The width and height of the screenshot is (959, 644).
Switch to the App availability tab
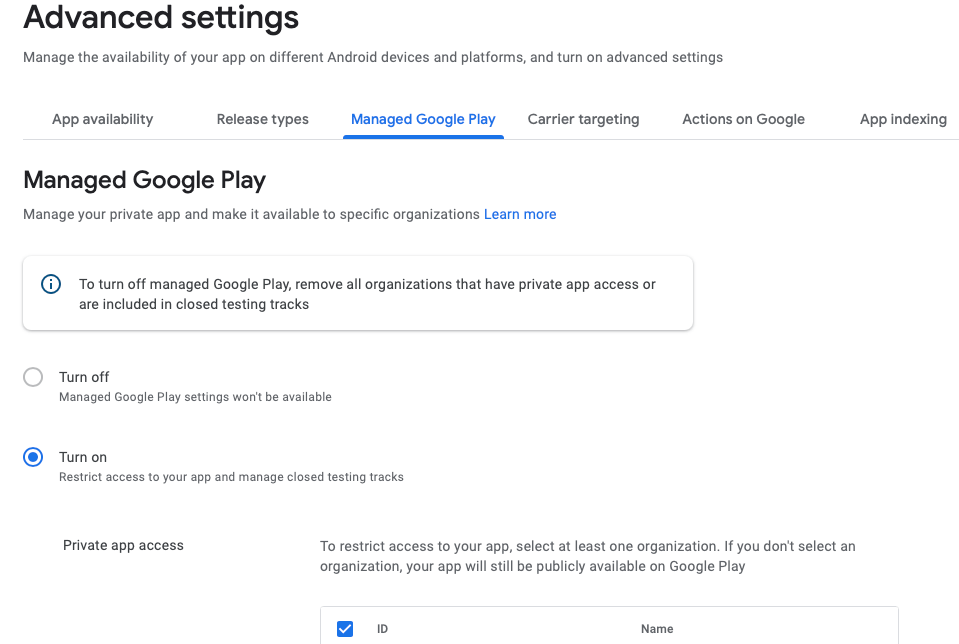pos(101,119)
